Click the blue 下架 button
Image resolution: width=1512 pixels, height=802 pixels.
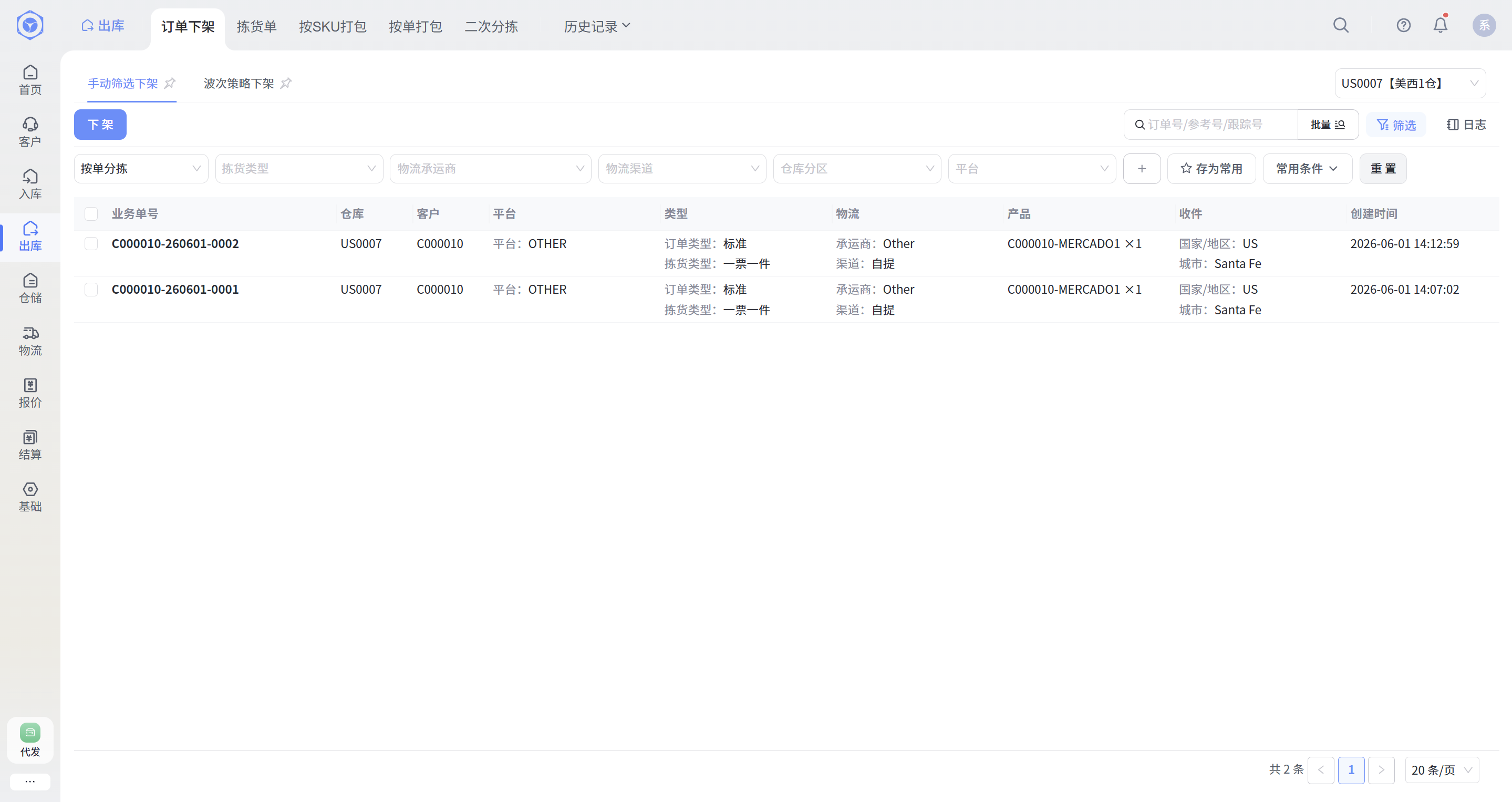point(100,125)
